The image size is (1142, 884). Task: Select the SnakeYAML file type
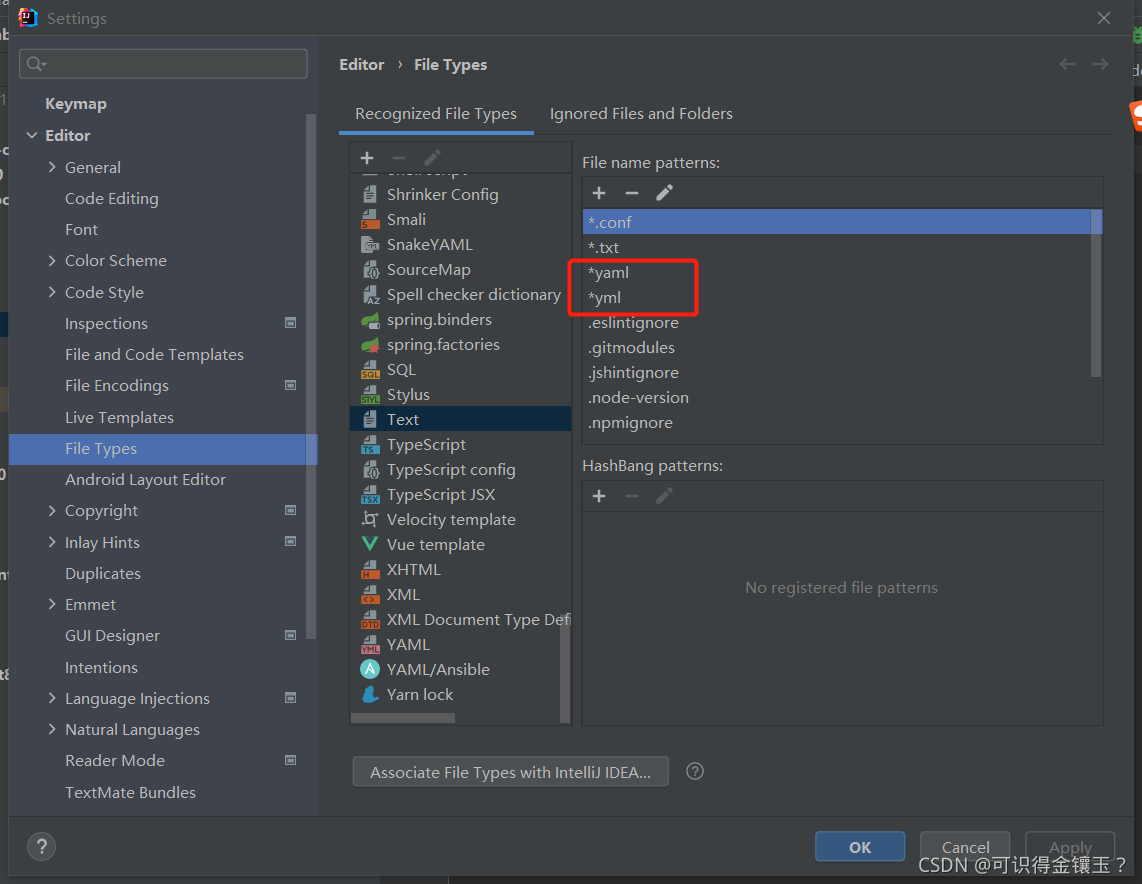[x=460, y=245]
